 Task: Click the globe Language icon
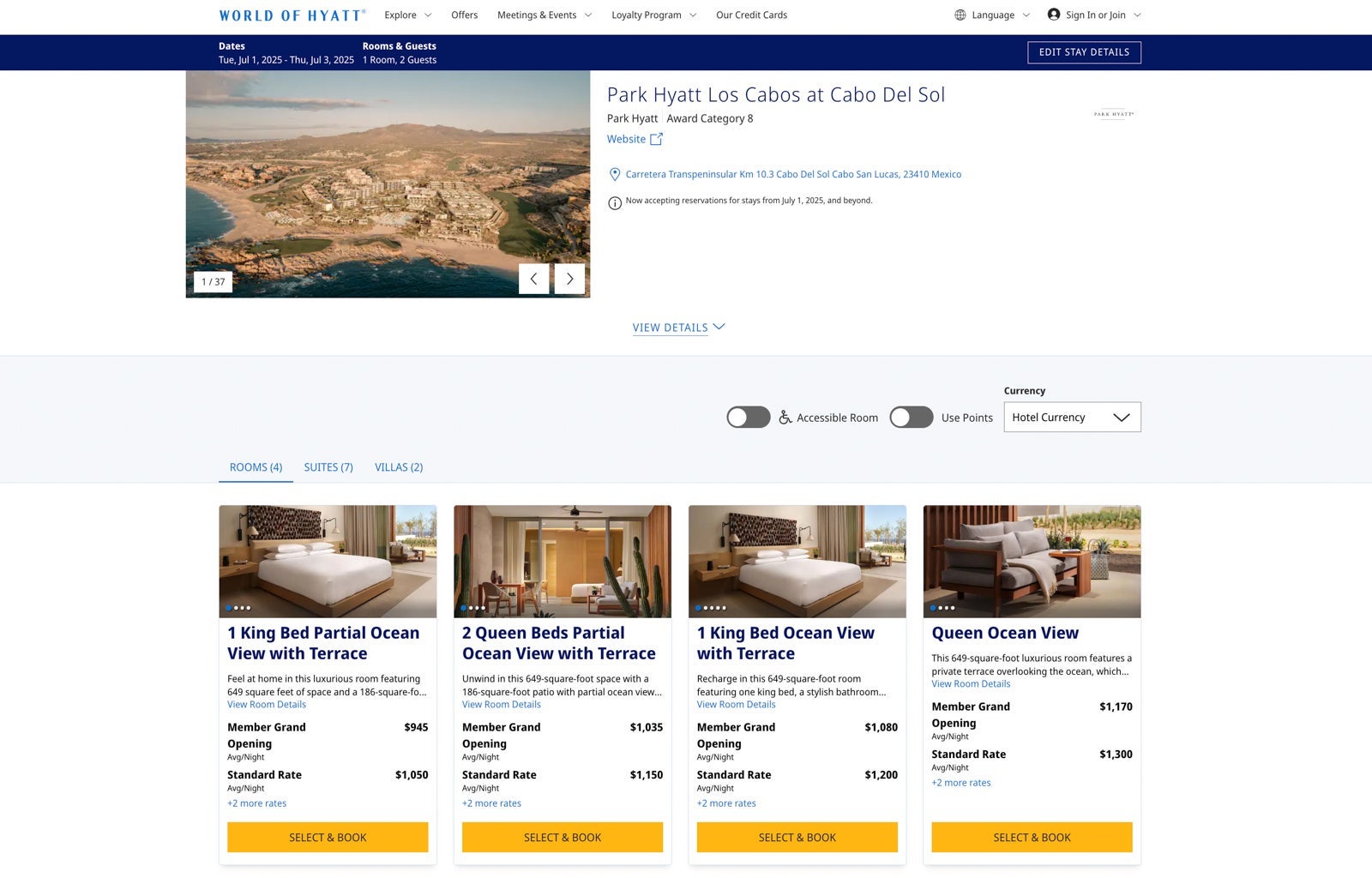coord(960,15)
